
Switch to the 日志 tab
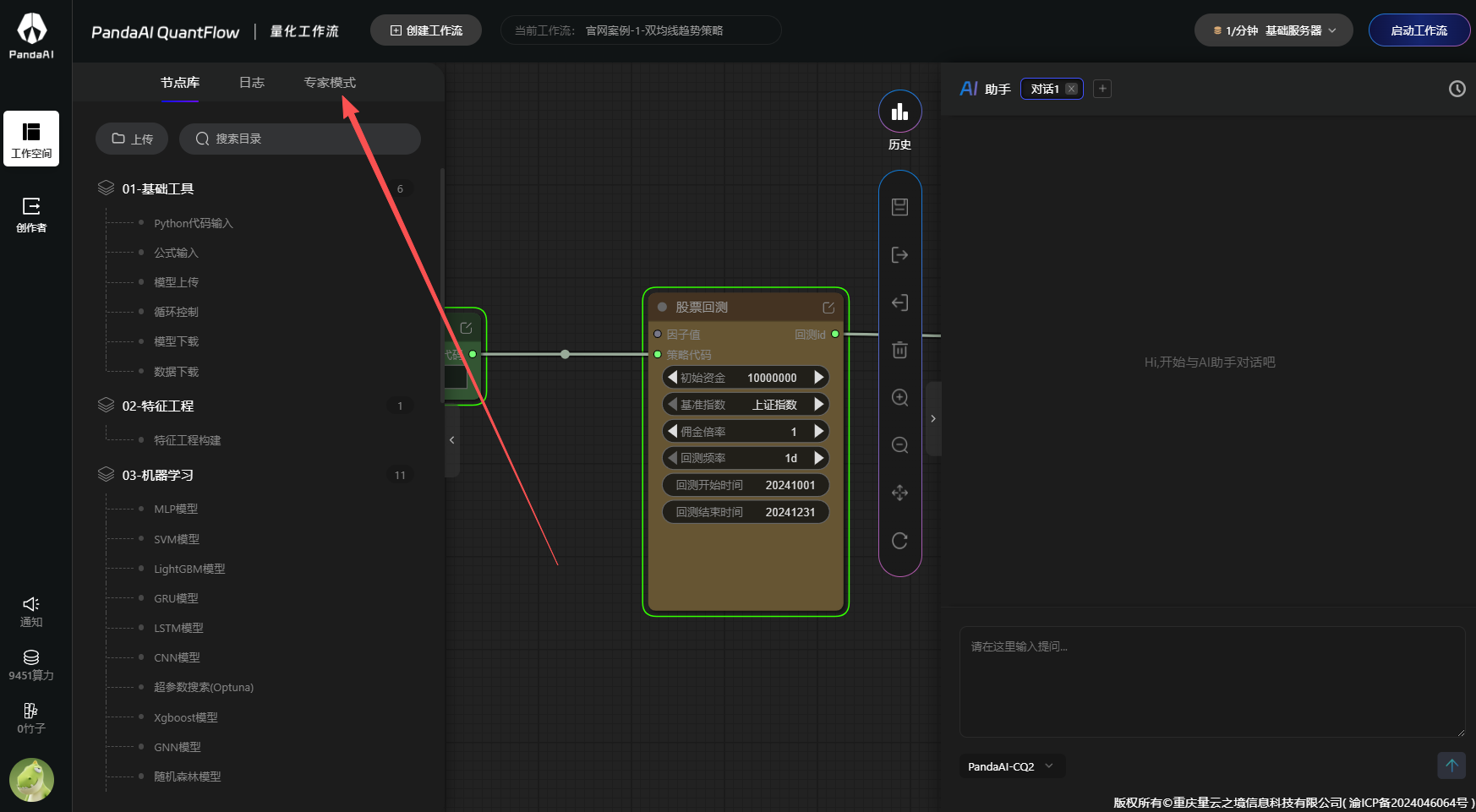252,83
